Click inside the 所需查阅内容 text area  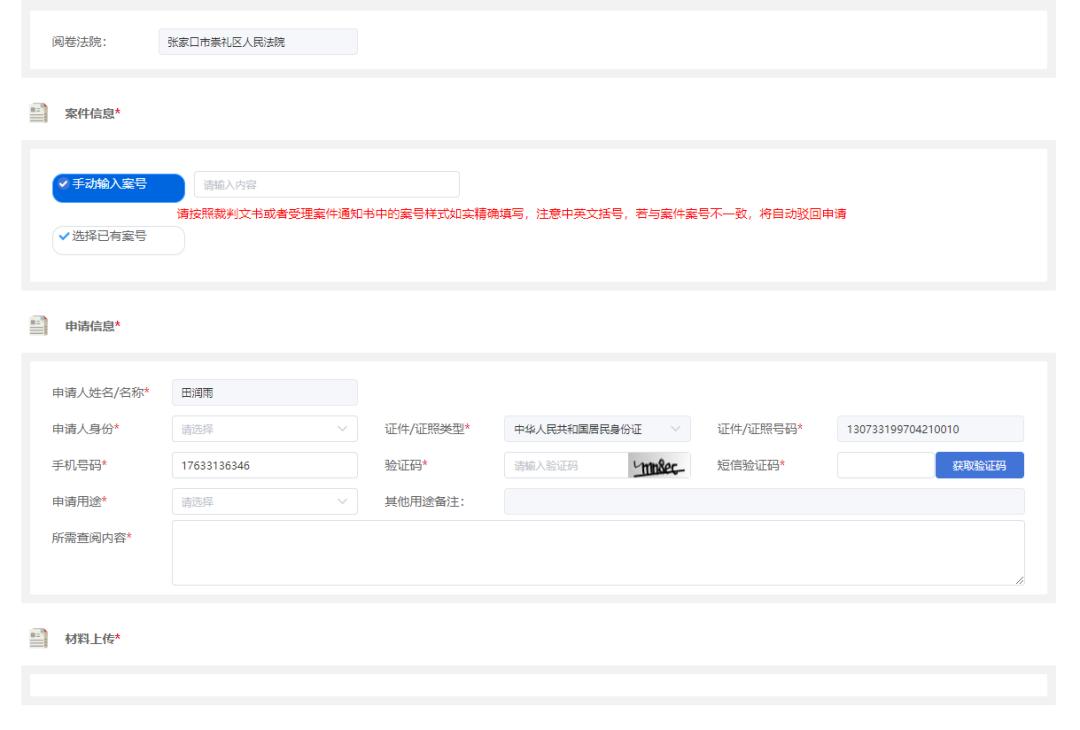click(598, 552)
